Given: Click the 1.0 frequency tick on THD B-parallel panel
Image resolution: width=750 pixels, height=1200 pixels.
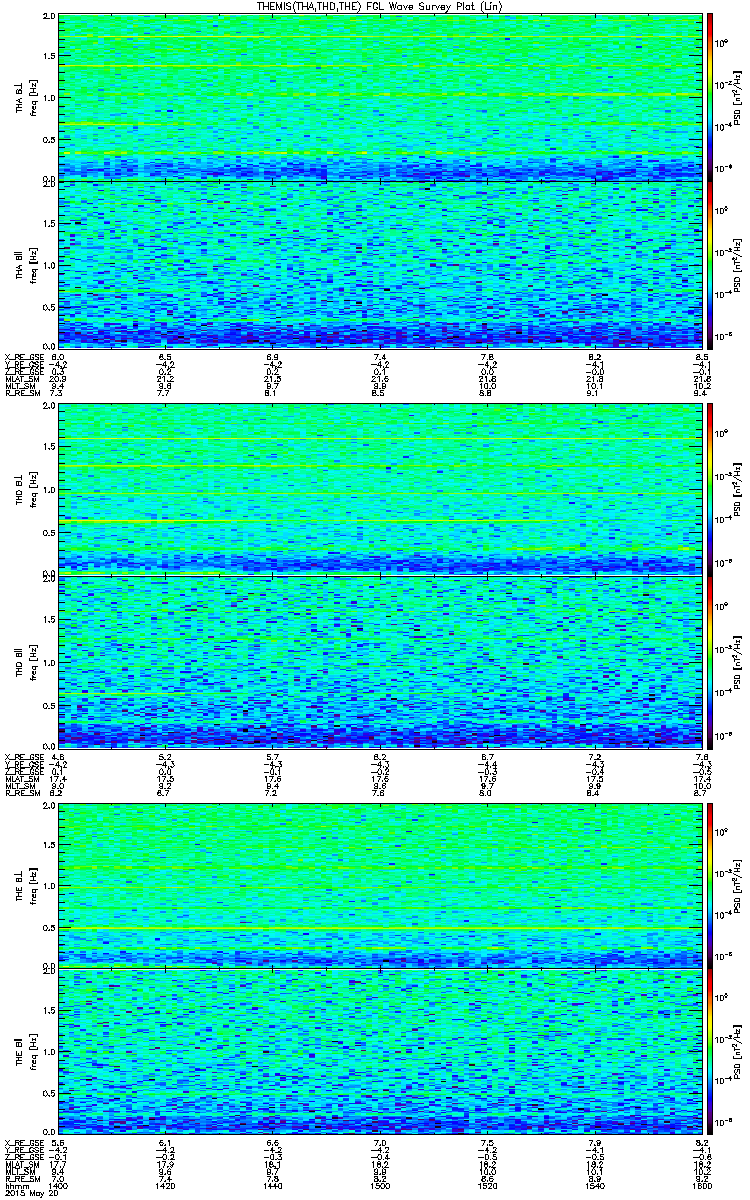Looking at the screenshot, I should tap(49, 661).
